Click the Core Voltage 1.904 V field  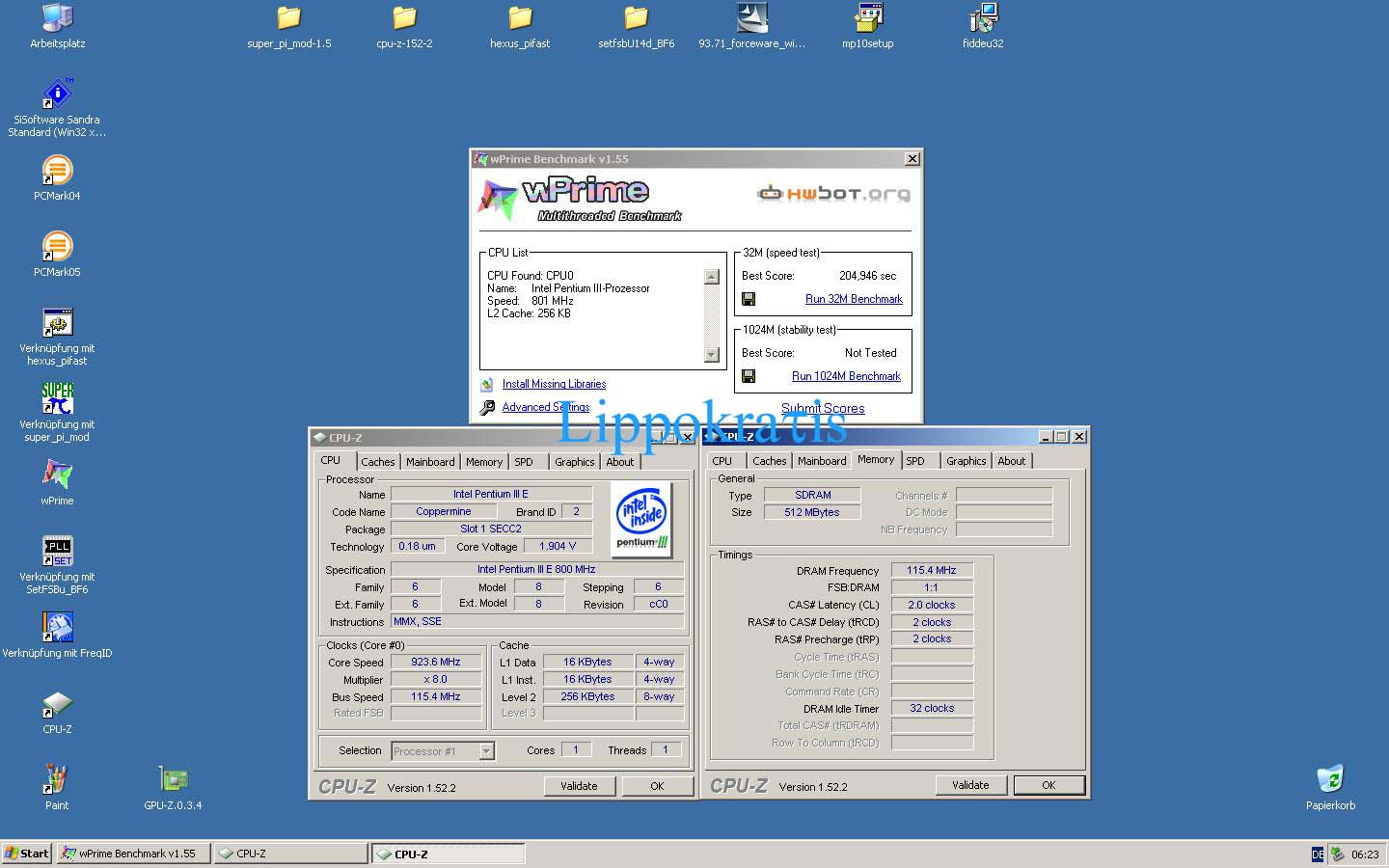(558, 546)
